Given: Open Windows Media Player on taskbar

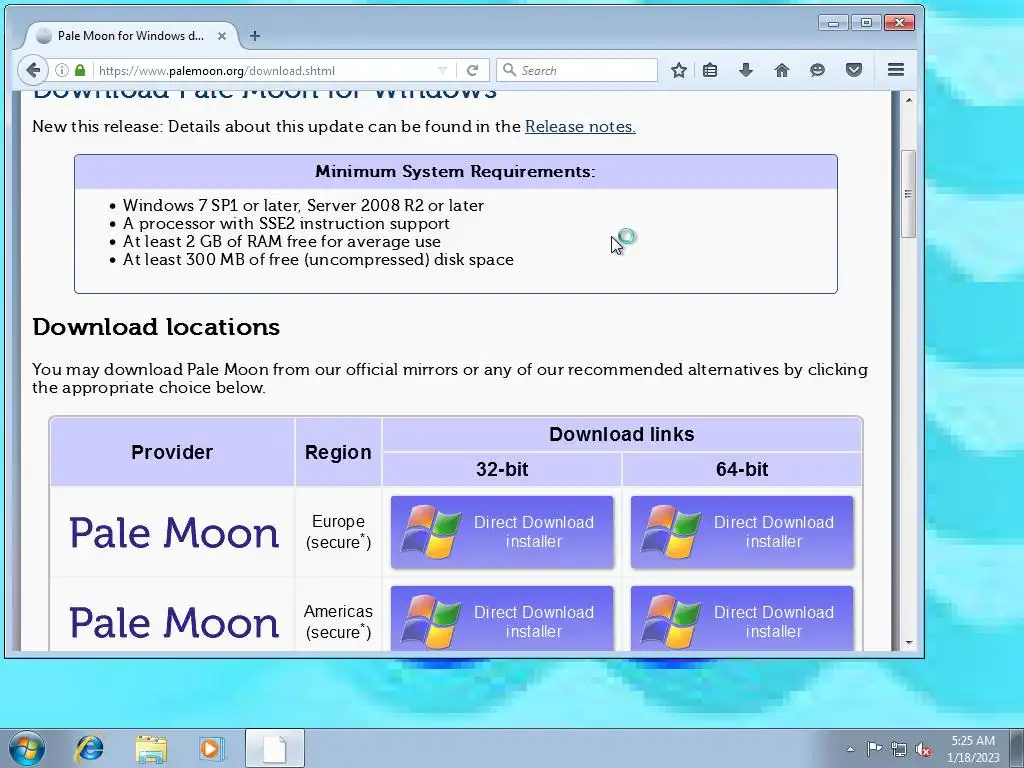Looking at the screenshot, I should (x=211, y=748).
